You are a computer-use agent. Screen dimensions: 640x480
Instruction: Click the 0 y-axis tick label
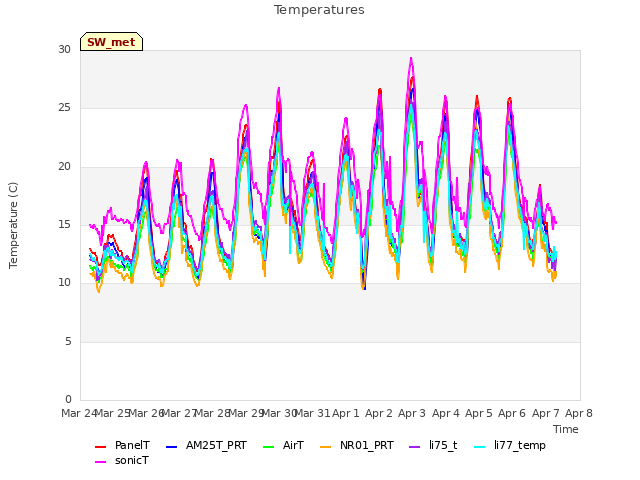68,399
